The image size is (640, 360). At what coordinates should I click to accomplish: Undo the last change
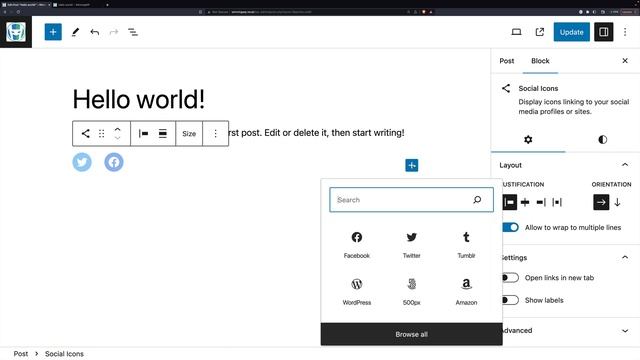(x=95, y=32)
